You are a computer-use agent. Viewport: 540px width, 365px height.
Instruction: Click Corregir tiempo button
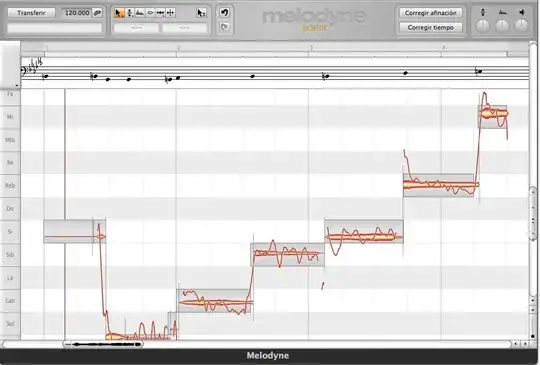click(430, 27)
